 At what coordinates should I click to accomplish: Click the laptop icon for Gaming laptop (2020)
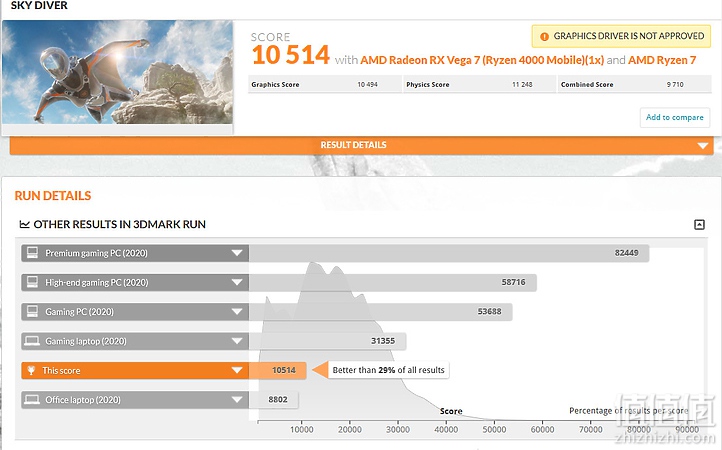(32, 341)
